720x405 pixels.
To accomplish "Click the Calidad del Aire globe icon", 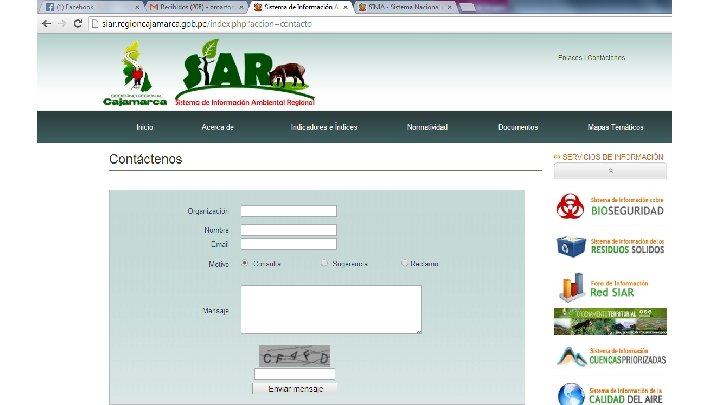I will (571, 394).
